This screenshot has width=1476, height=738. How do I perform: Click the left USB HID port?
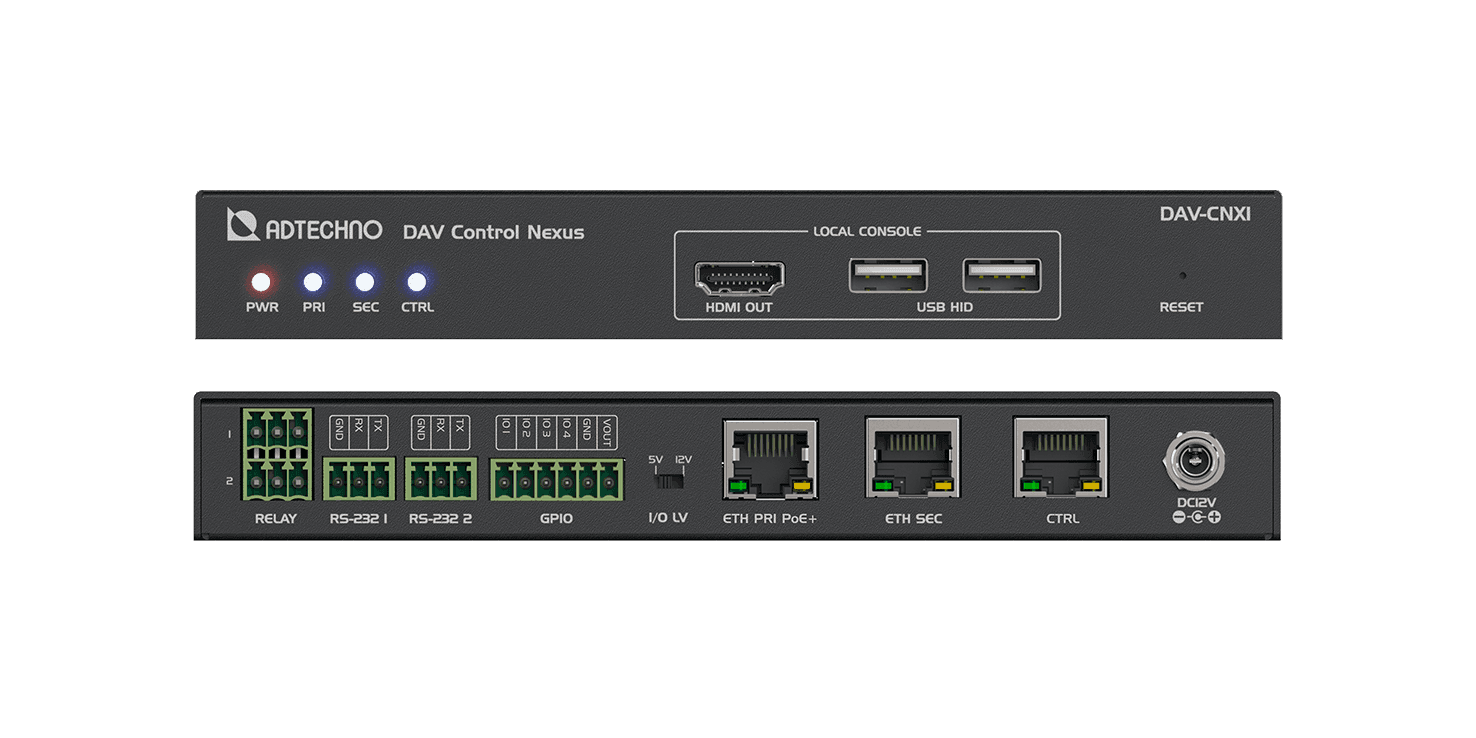coord(887,275)
